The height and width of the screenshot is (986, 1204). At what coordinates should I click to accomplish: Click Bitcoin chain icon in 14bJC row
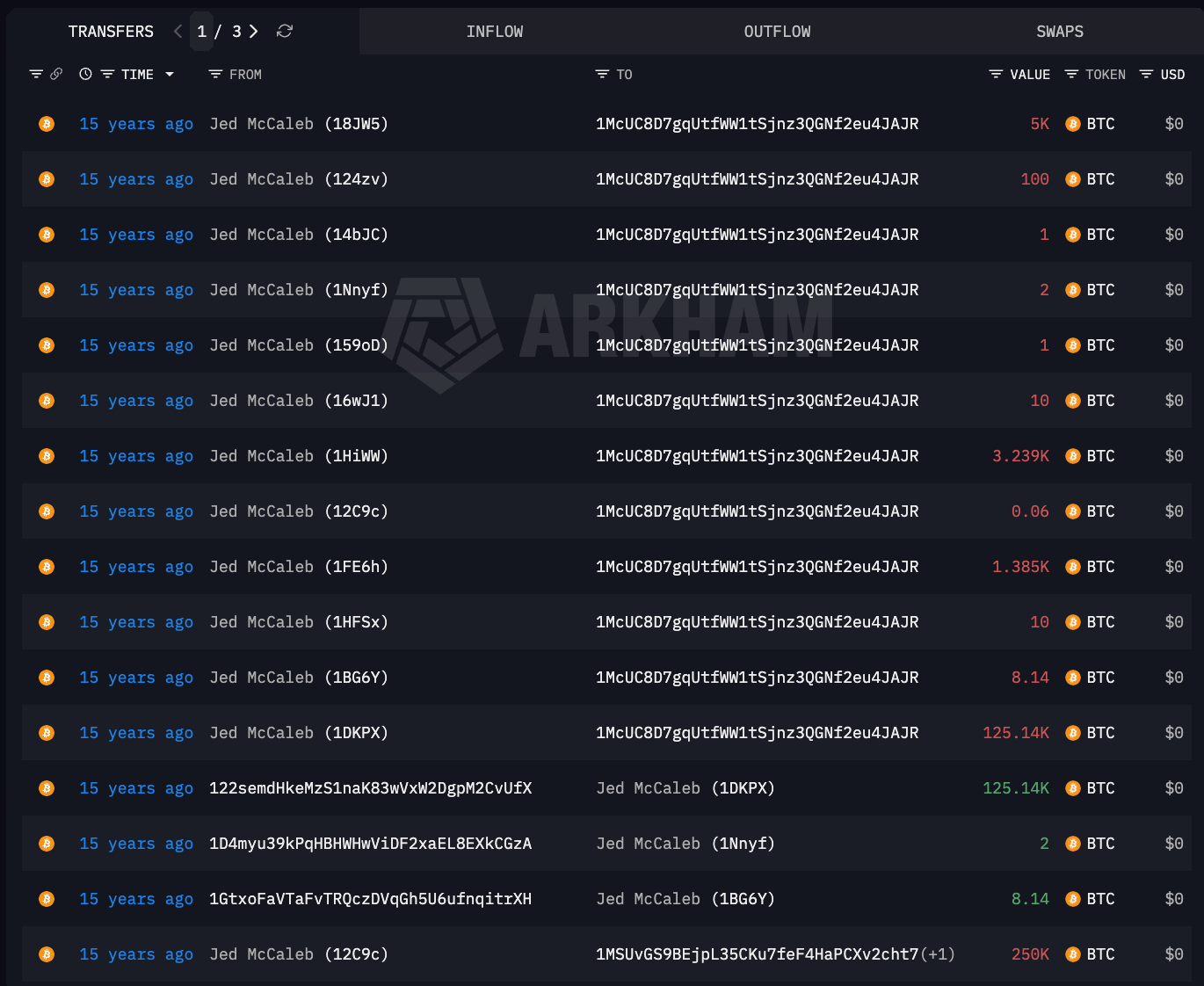[47, 235]
